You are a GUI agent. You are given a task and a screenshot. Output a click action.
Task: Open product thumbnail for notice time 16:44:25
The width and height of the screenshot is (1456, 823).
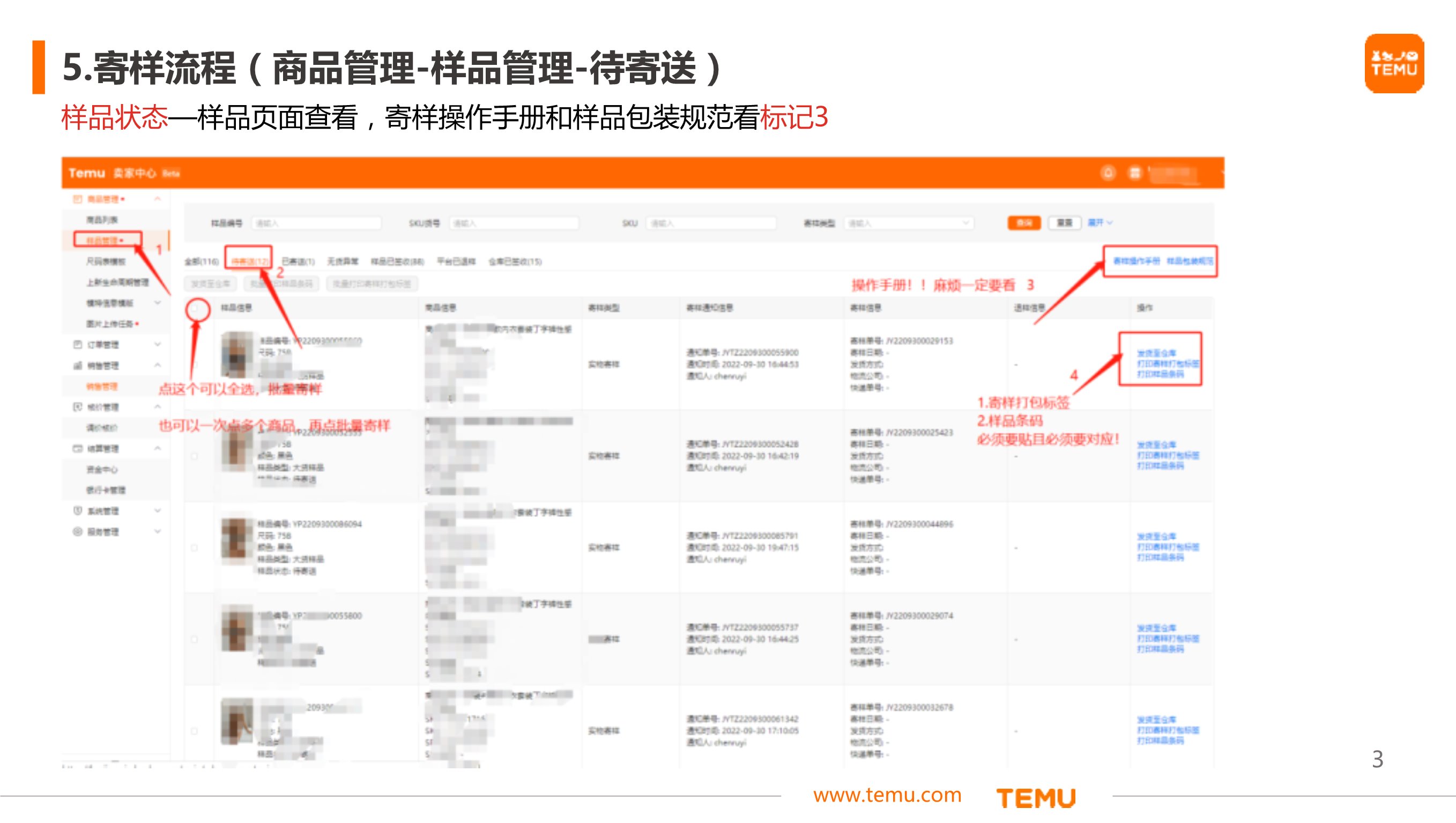point(237,628)
